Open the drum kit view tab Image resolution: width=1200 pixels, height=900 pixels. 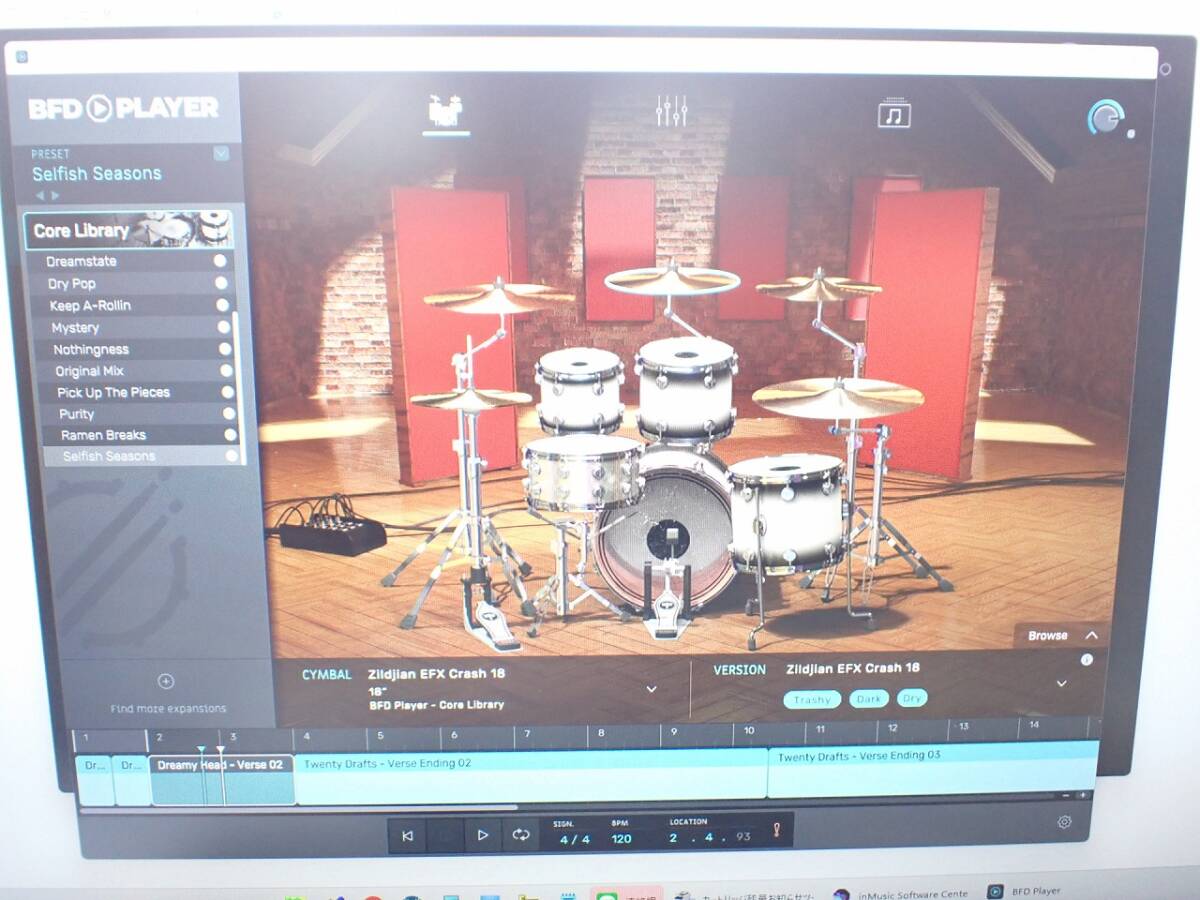click(x=446, y=110)
